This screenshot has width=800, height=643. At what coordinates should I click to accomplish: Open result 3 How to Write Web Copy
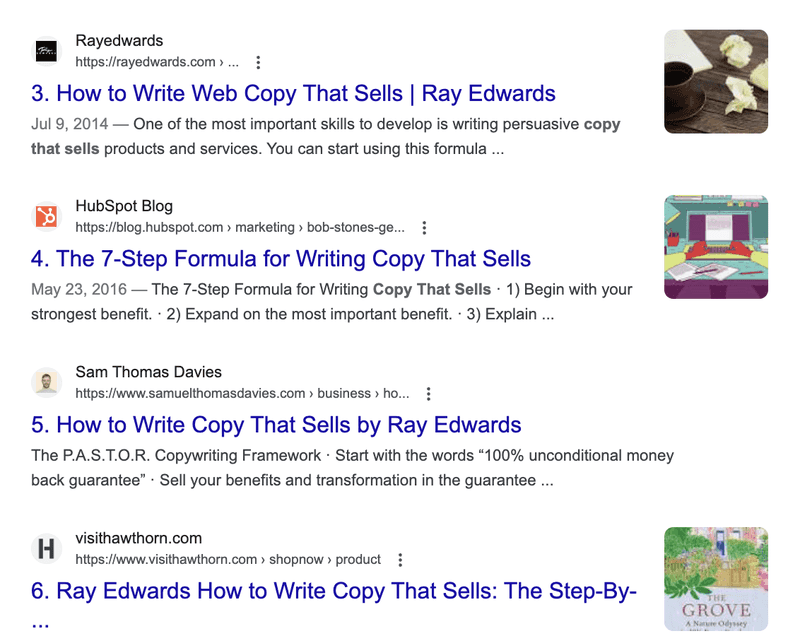point(293,94)
